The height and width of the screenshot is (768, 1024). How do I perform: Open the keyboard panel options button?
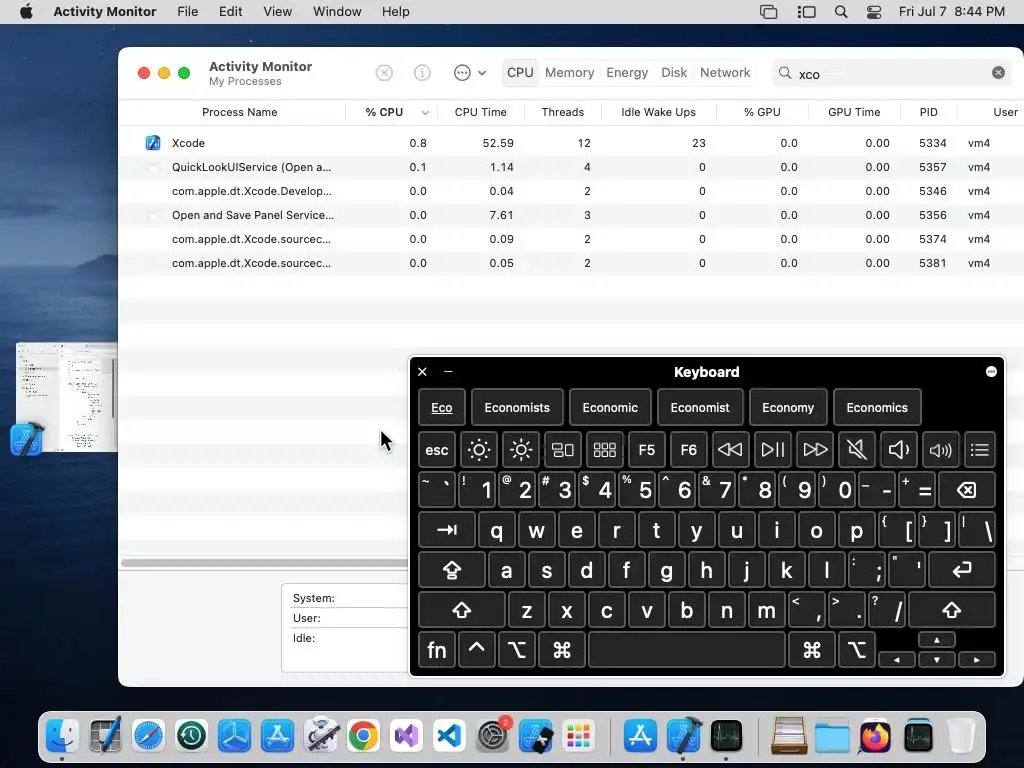click(x=991, y=372)
